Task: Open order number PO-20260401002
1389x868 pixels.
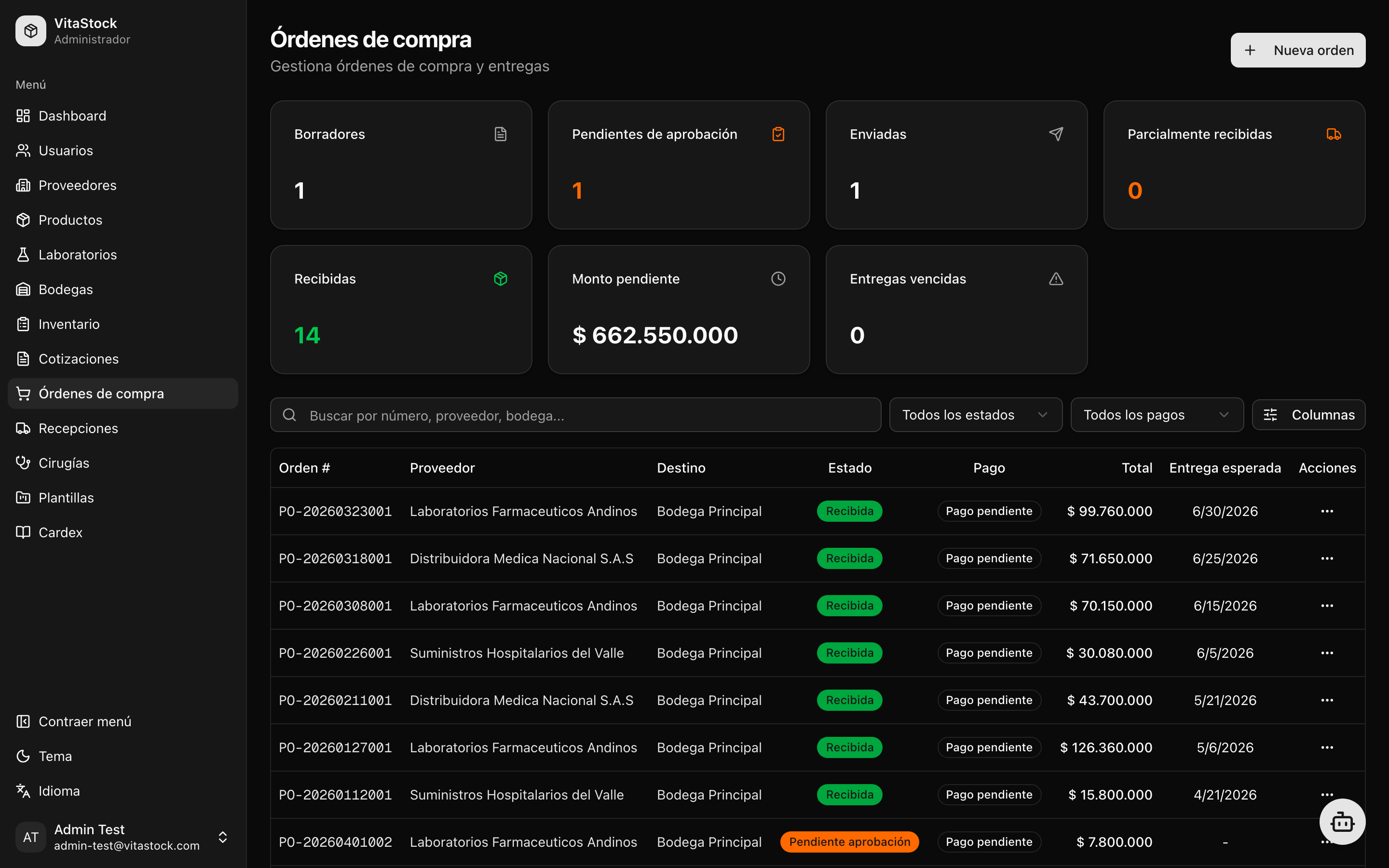Action: [335, 842]
